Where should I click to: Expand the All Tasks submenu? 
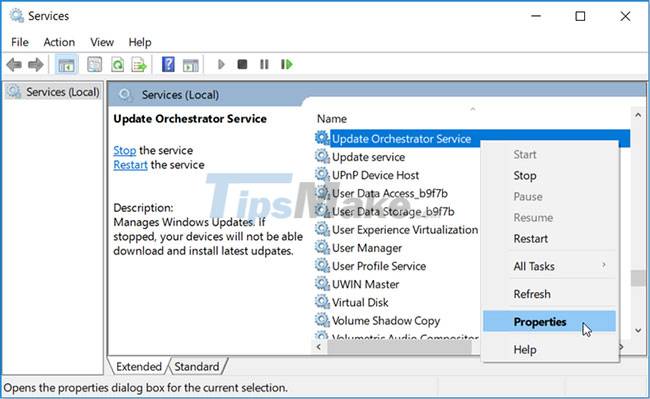[550, 266]
